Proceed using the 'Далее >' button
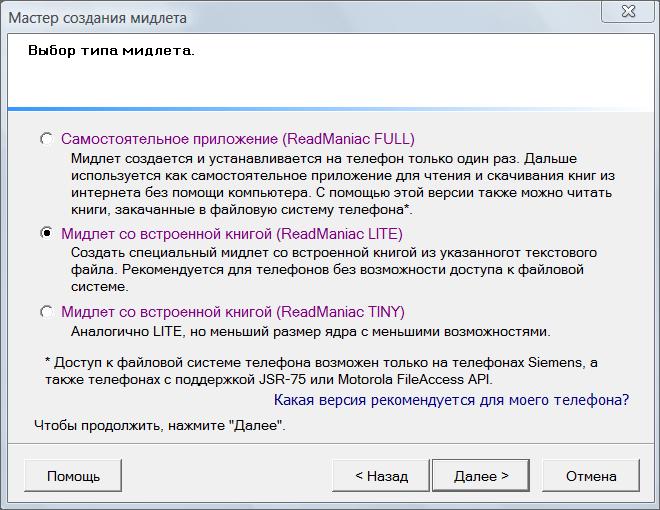The width and height of the screenshot is (660, 510). point(481,476)
